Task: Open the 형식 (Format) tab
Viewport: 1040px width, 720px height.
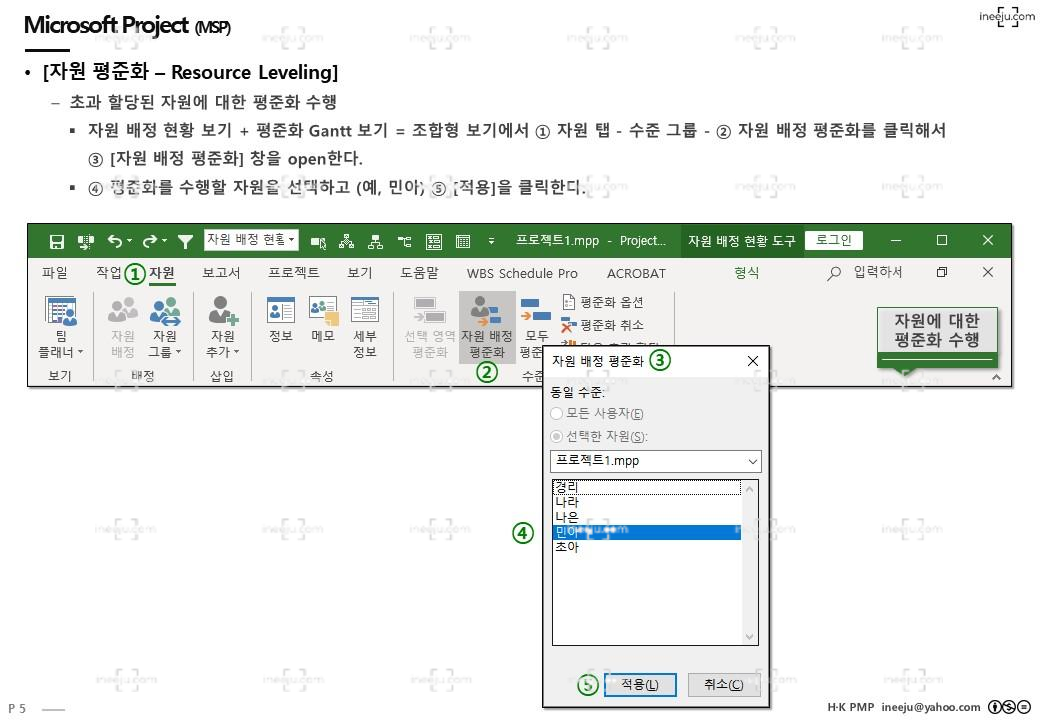Action: (747, 273)
